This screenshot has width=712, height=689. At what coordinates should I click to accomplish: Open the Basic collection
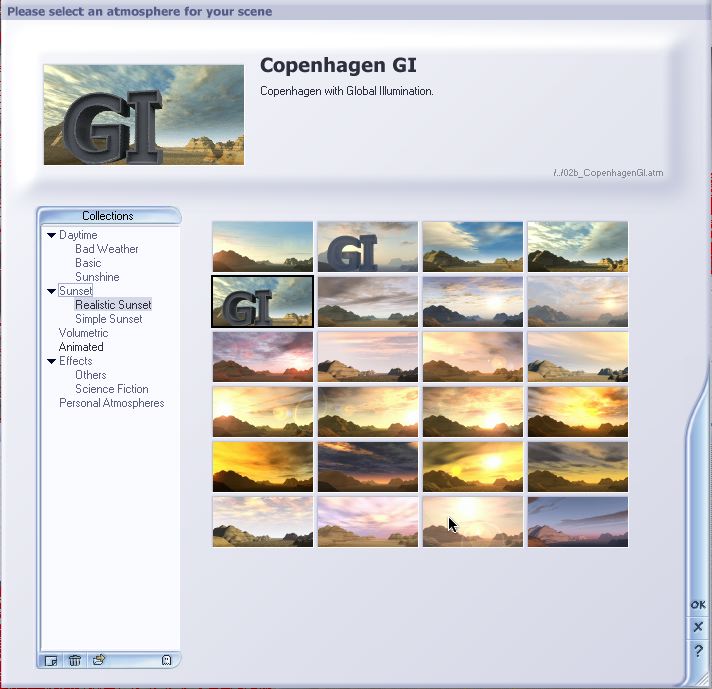tap(88, 263)
